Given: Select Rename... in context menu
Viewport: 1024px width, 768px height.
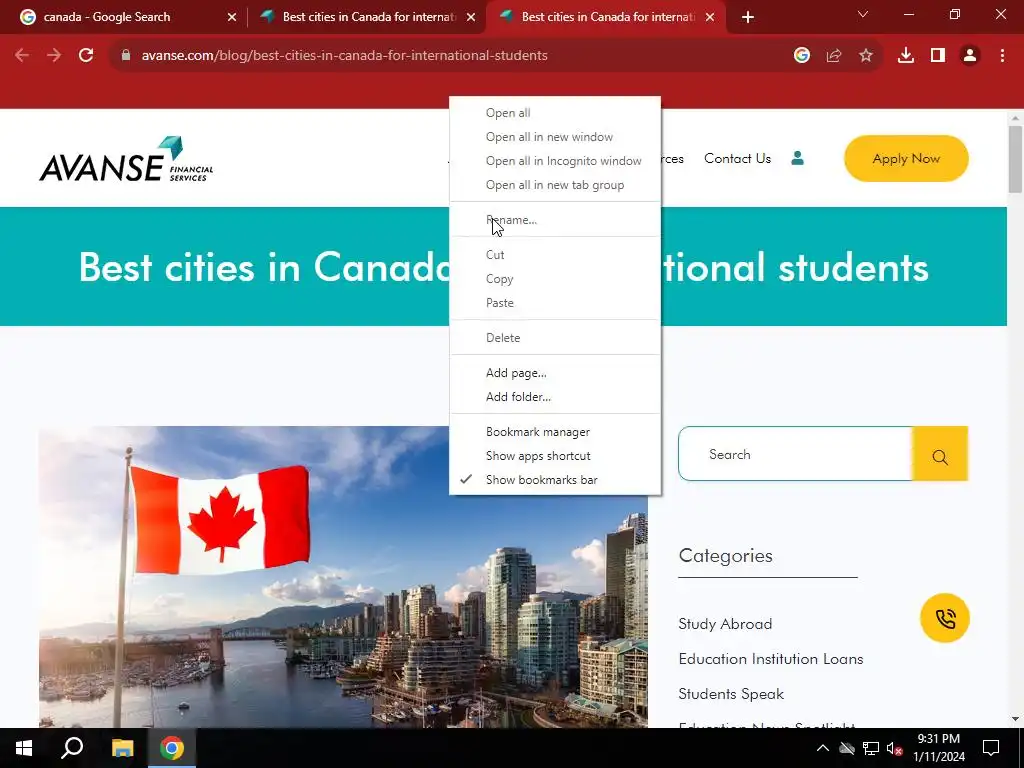Looking at the screenshot, I should point(555,220).
